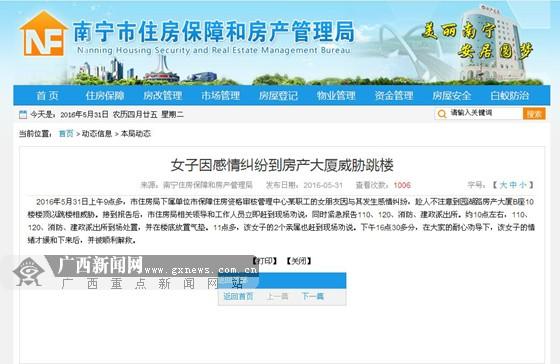The height and width of the screenshot is (364, 560).
Task: Click the 返回首页 link
Action: coord(238,296)
